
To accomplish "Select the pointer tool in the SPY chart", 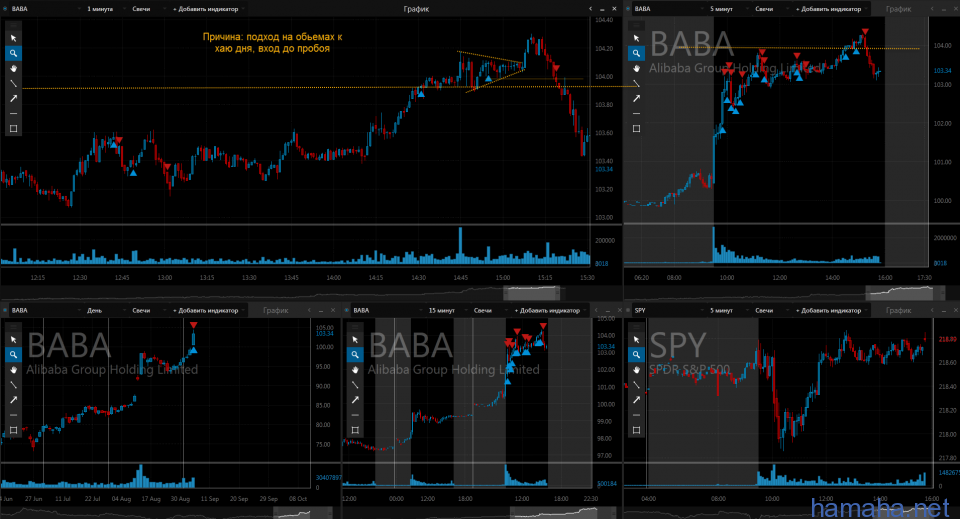I will click(x=637, y=340).
